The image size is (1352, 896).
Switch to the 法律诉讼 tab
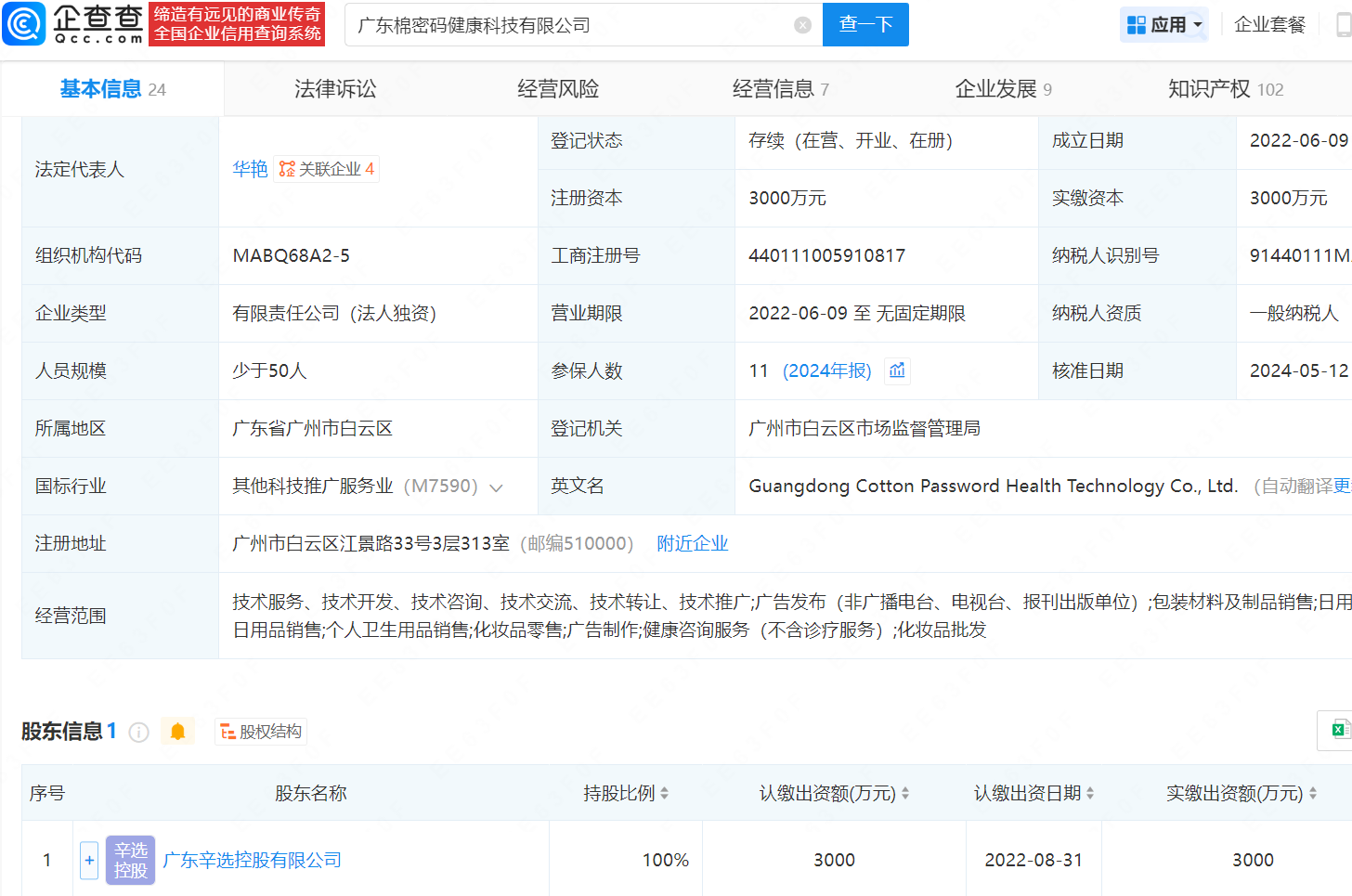coord(335,89)
